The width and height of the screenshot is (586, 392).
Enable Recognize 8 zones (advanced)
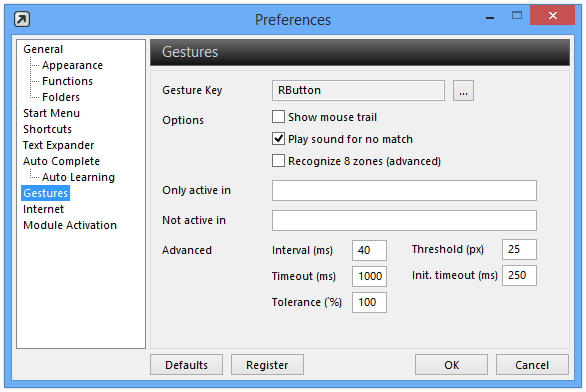click(278, 161)
